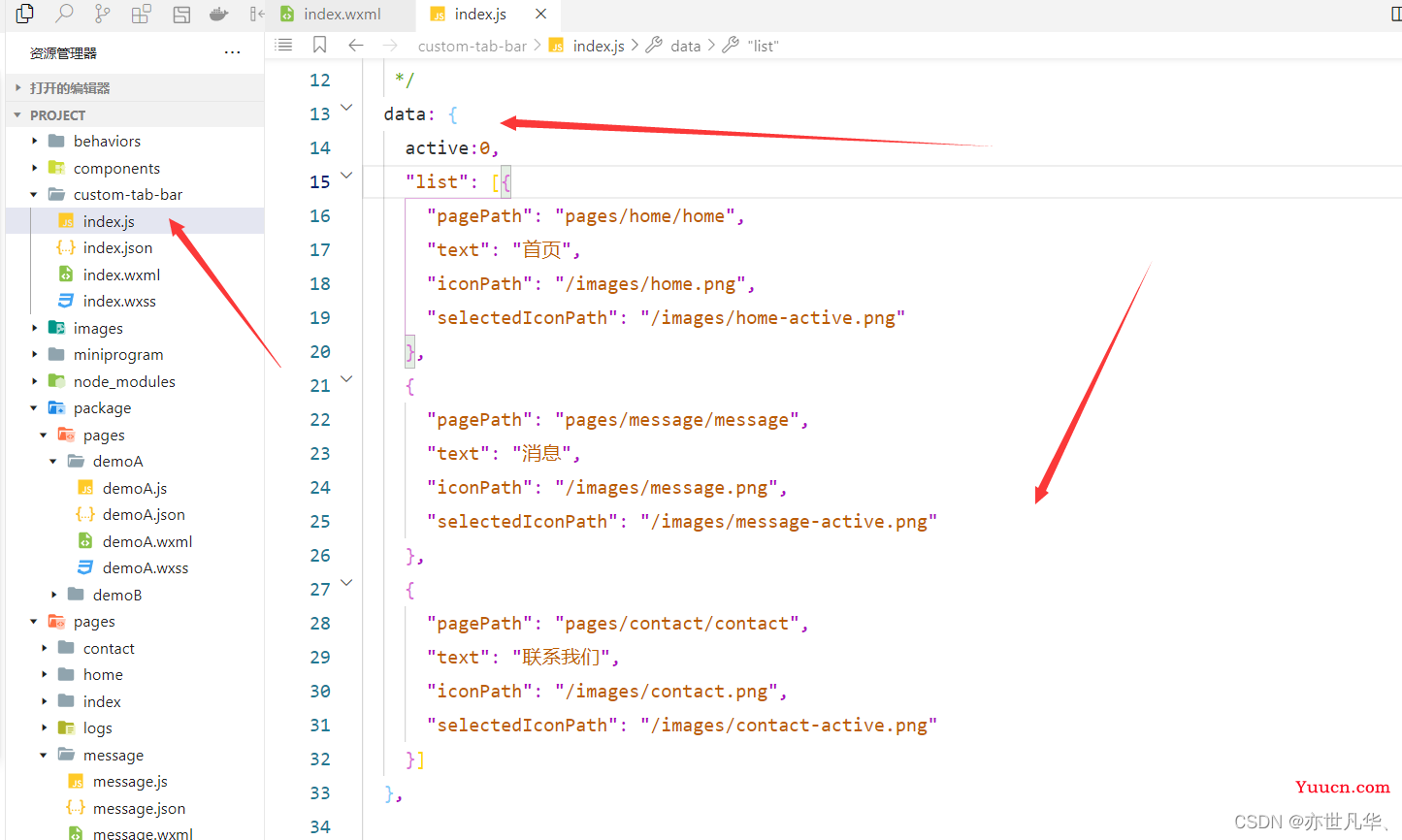Image resolution: width=1402 pixels, height=840 pixels.
Task: Expand the logs folder
Action: point(134,727)
